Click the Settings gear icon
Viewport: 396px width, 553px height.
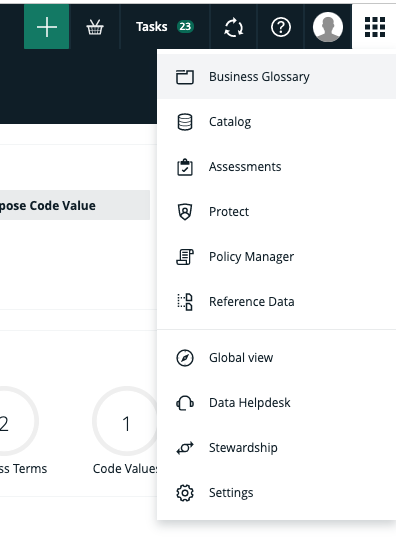click(x=185, y=493)
